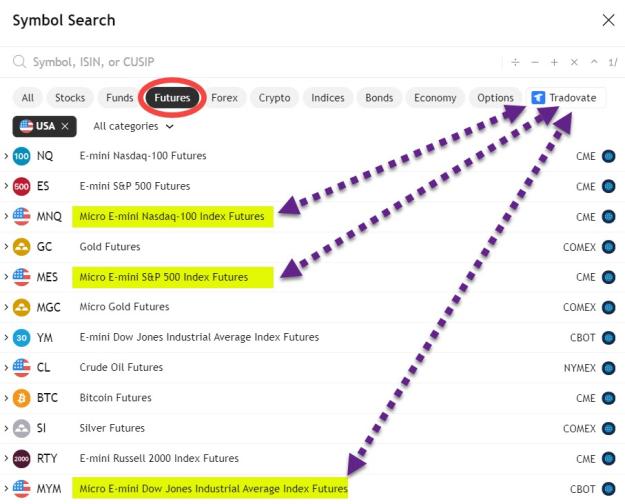Expand the GC contracts row
The image size is (625, 504).
point(6,247)
